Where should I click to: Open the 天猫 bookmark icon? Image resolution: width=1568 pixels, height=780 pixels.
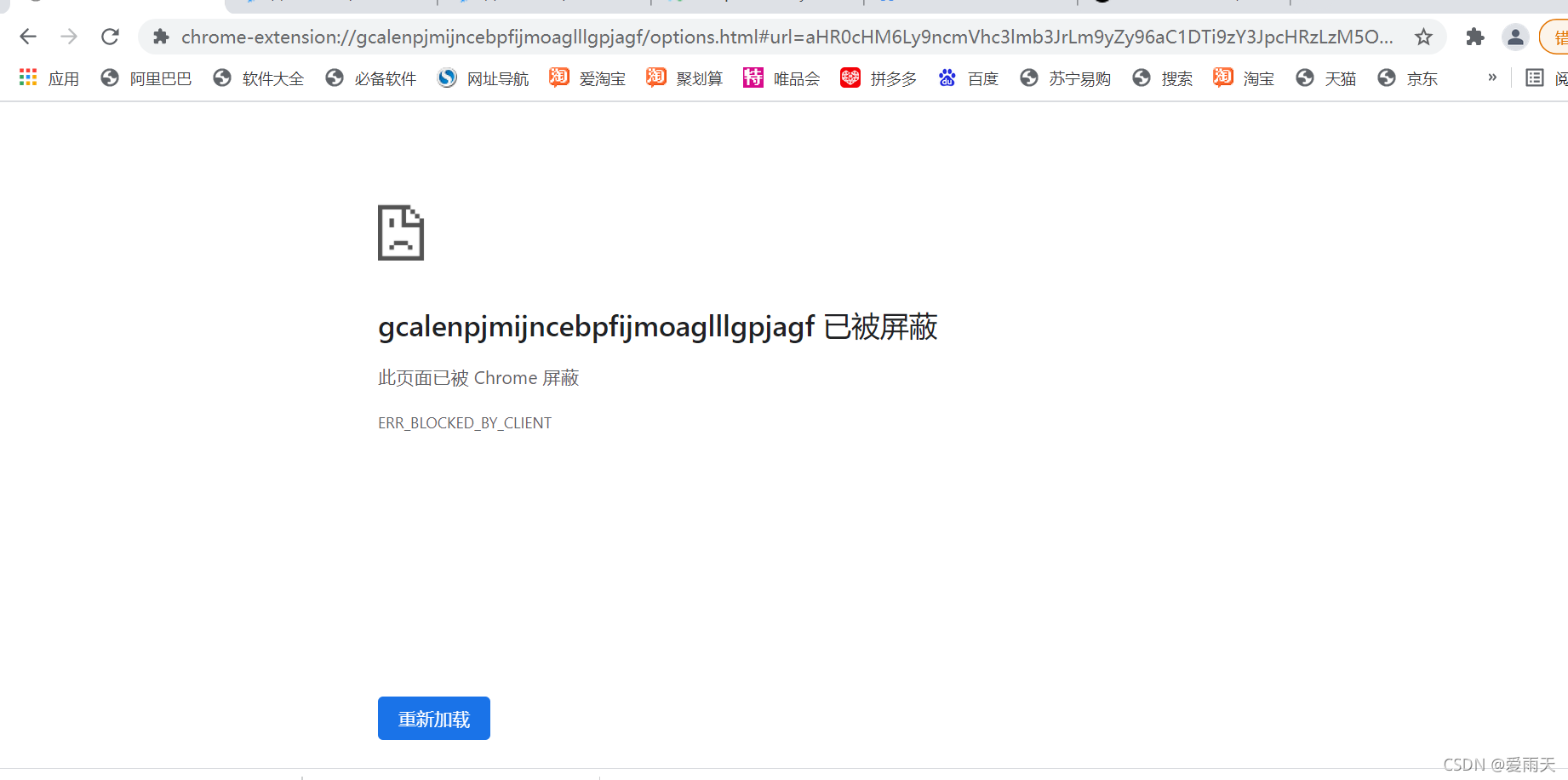[x=1305, y=77]
